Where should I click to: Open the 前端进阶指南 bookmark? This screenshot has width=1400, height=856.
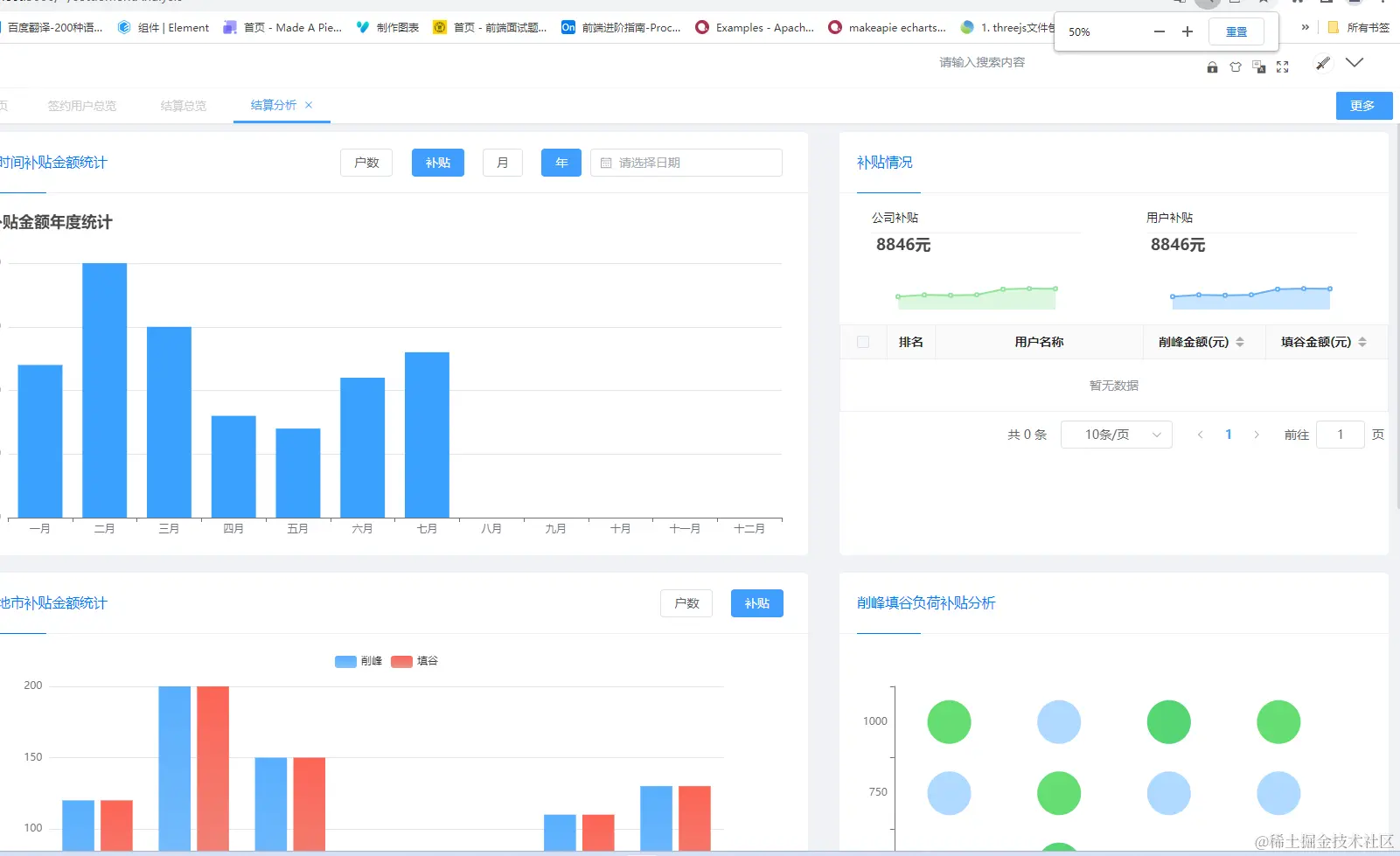coord(621,28)
